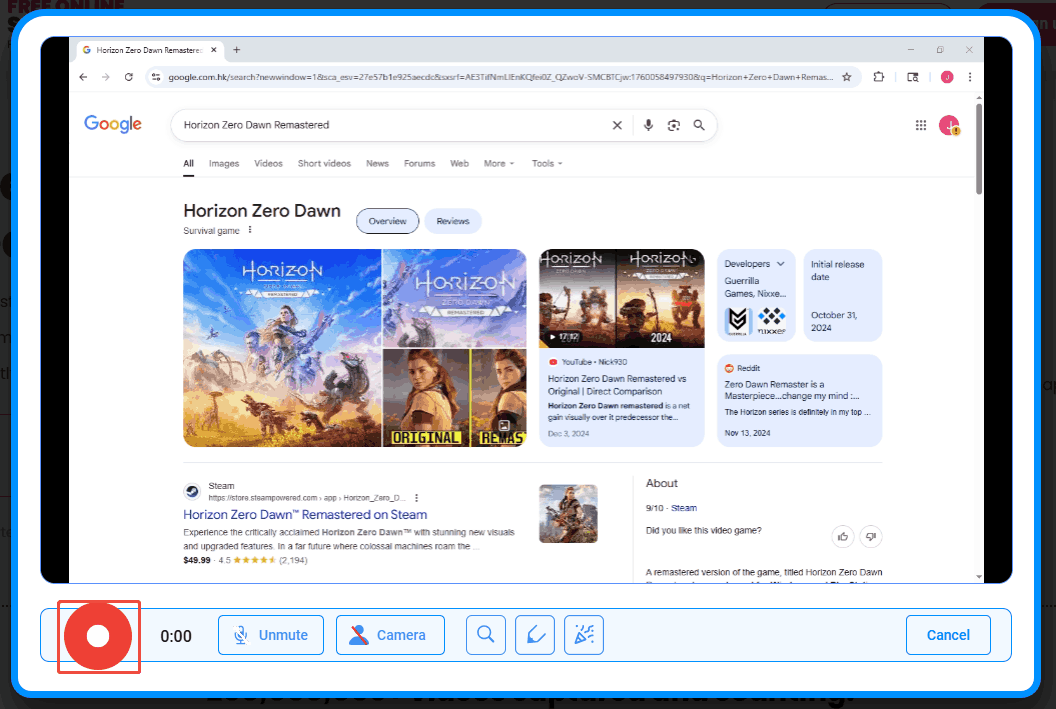Open the Steam link next to 9/10
The height and width of the screenshot is (709, 1056).
click(x=684, y=508)
